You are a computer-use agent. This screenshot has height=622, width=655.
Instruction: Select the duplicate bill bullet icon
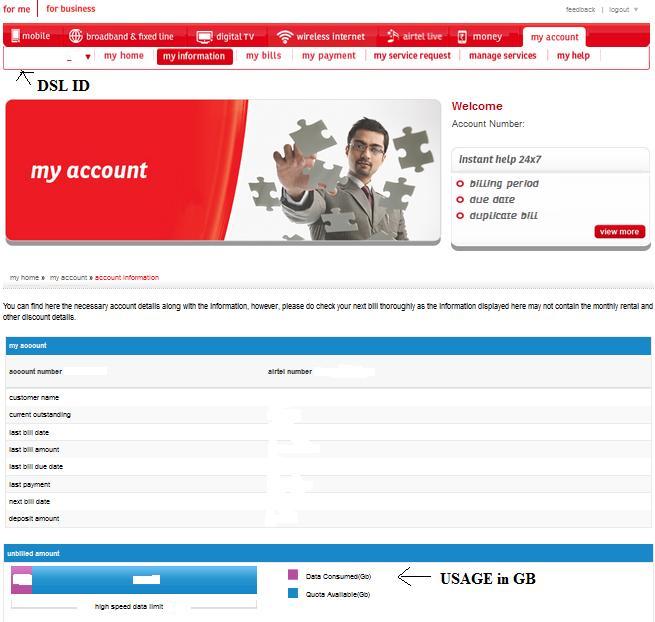click(x=460, y=216)
